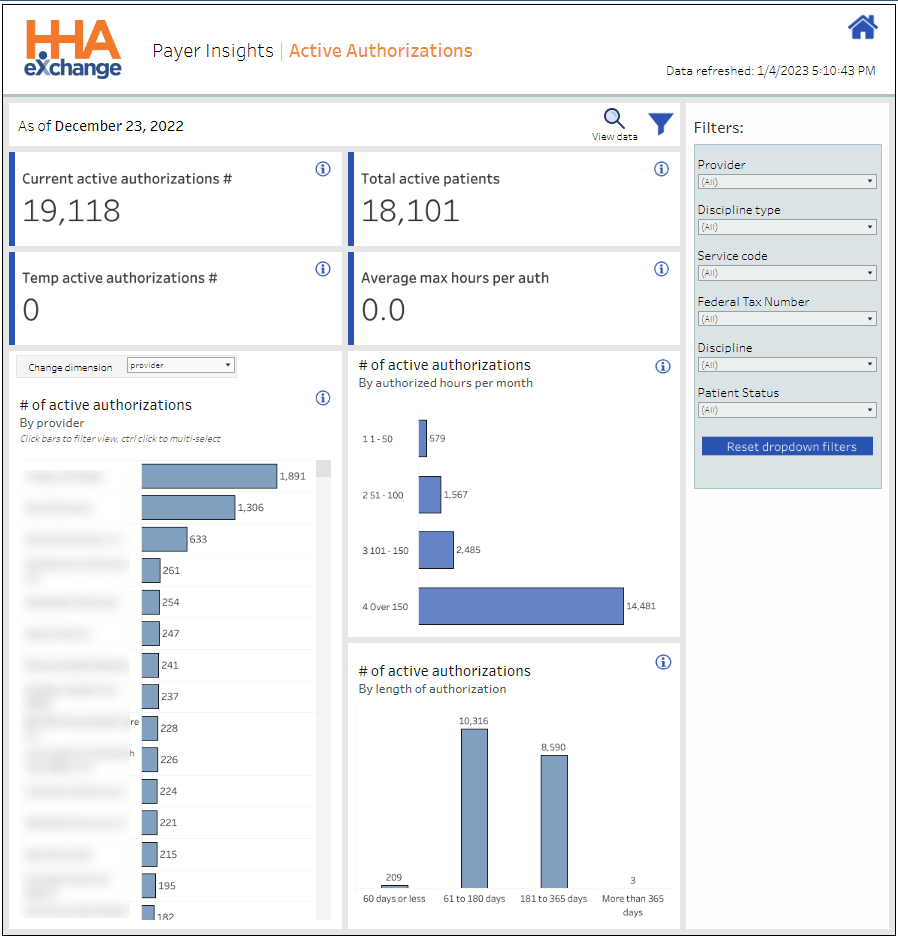Open the Provider filter dropdown
Screen dimensions: 898x937
tap(787, 182)
